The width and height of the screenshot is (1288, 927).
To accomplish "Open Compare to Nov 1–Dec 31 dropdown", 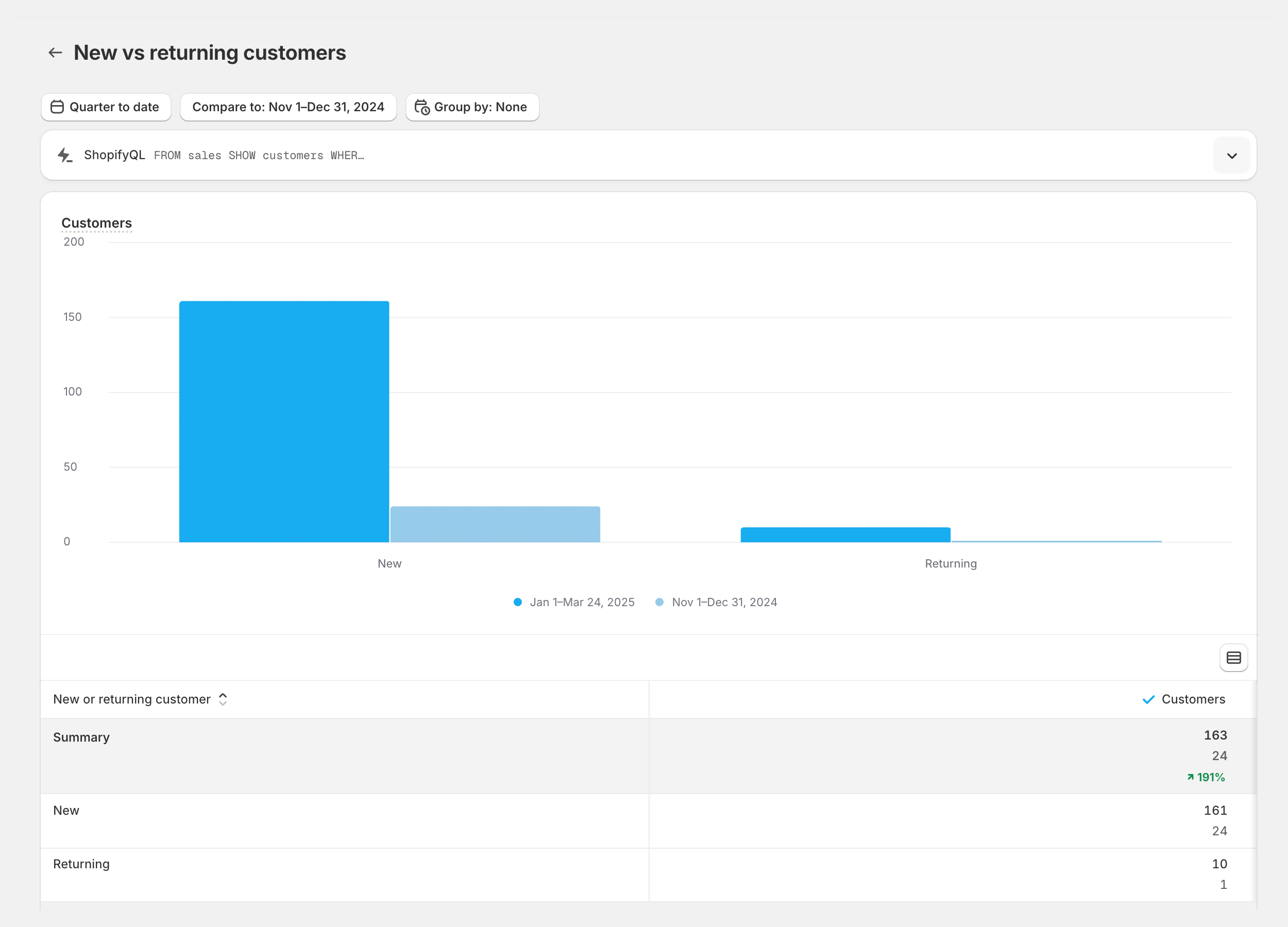I will point(288,107).
